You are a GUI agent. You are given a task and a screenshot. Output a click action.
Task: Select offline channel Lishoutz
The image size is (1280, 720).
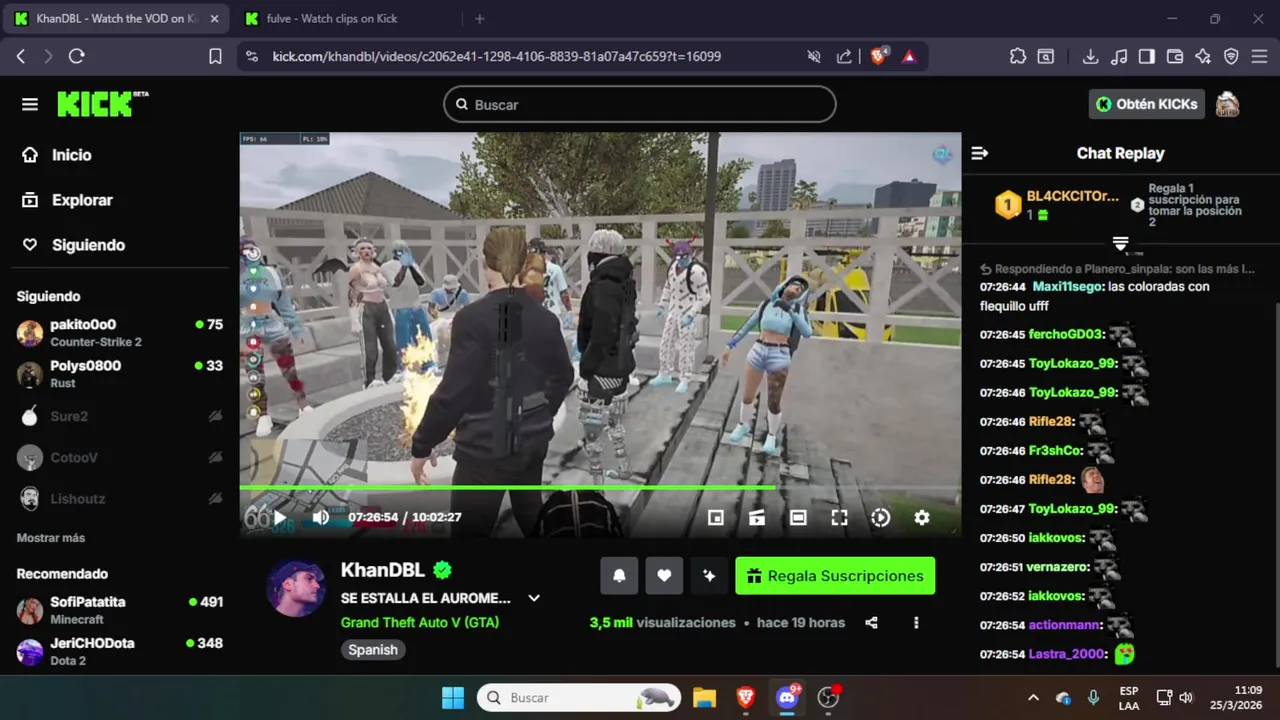click(x=120, y=498)
